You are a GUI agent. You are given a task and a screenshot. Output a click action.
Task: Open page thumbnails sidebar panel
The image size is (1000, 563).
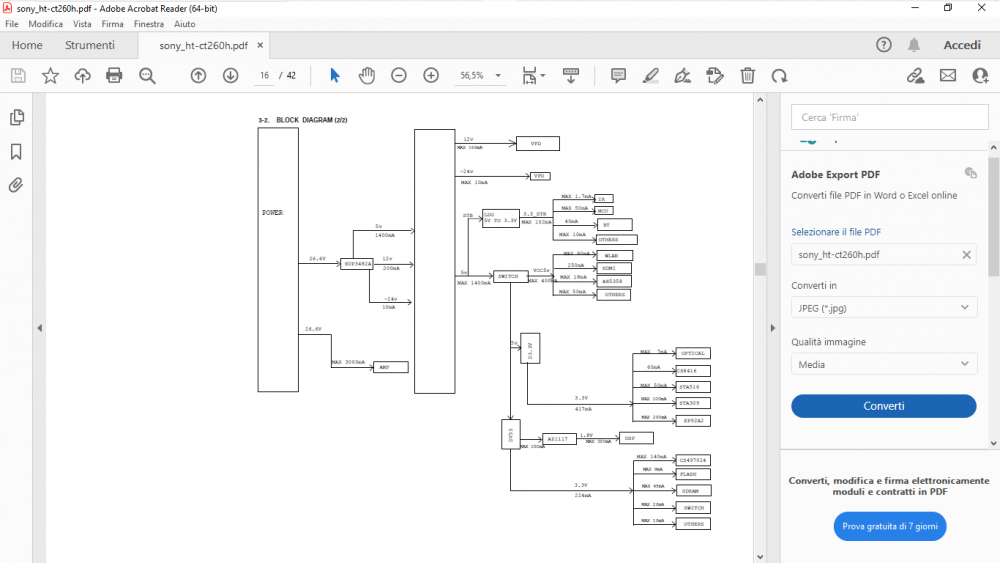[x=16, y=118]
